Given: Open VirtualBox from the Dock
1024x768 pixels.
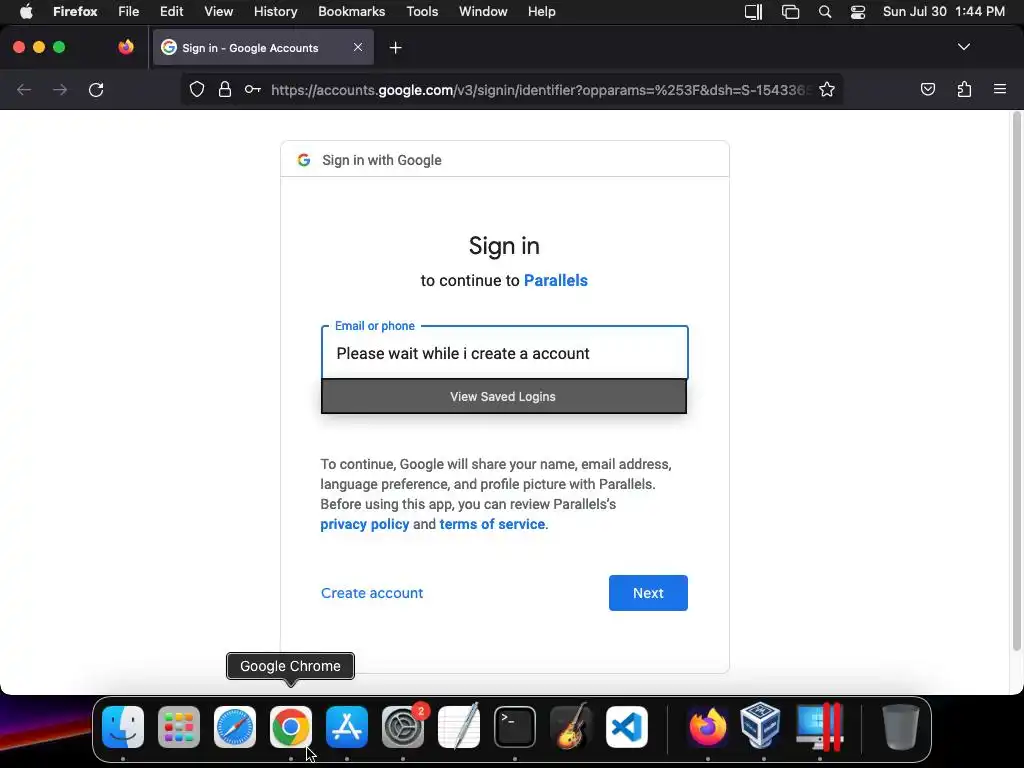Looking at the screenshot, I should (x=761, y=725).
